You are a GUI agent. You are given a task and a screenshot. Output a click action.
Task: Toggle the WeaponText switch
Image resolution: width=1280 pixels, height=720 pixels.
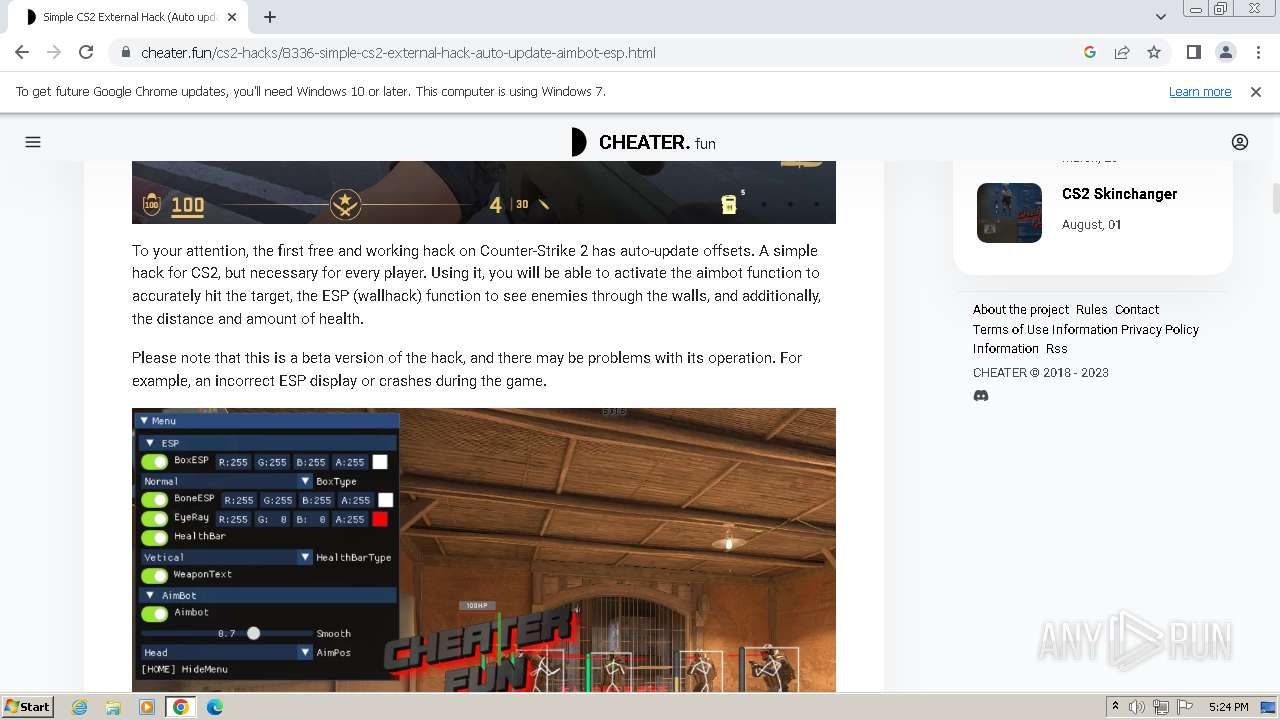[154, 575]
